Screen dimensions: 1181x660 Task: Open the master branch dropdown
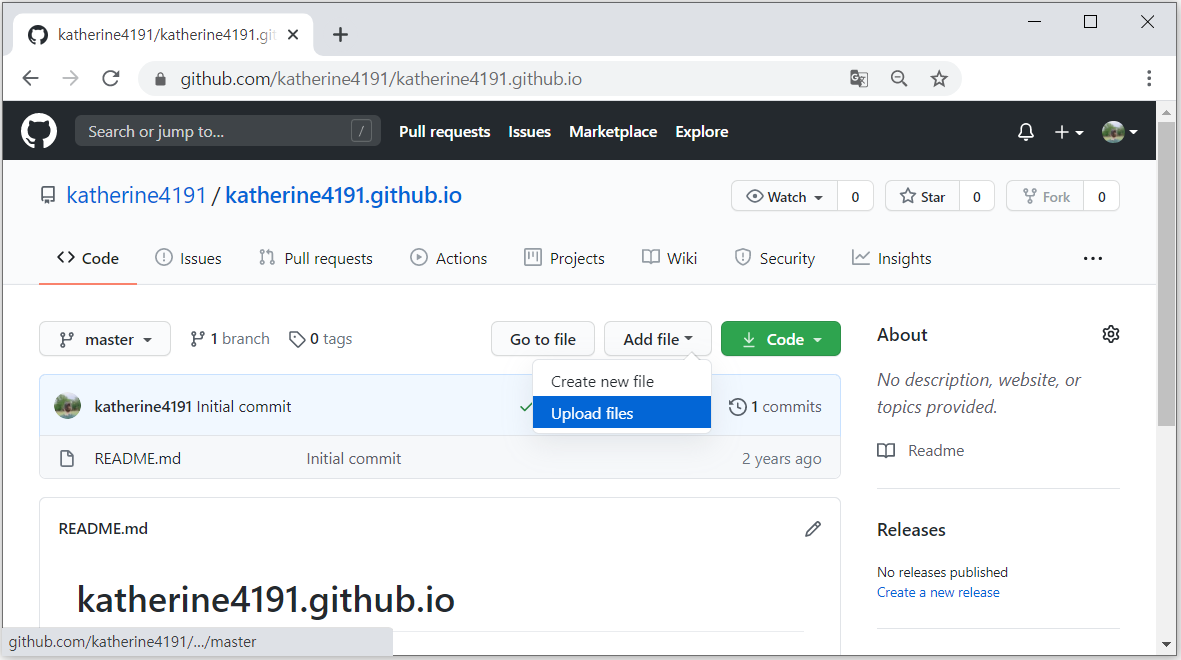tap(105, 339)
